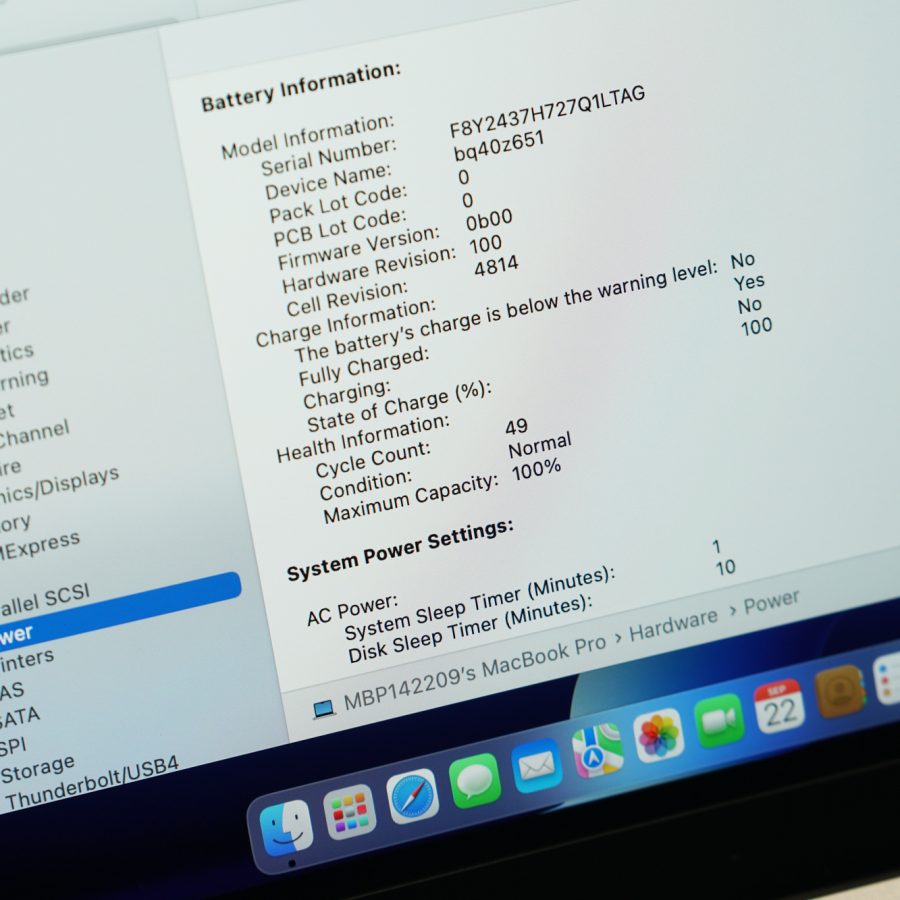
Task: Click the Disk Sleep Timer (Minutes) label
Action: click(470, 629)
